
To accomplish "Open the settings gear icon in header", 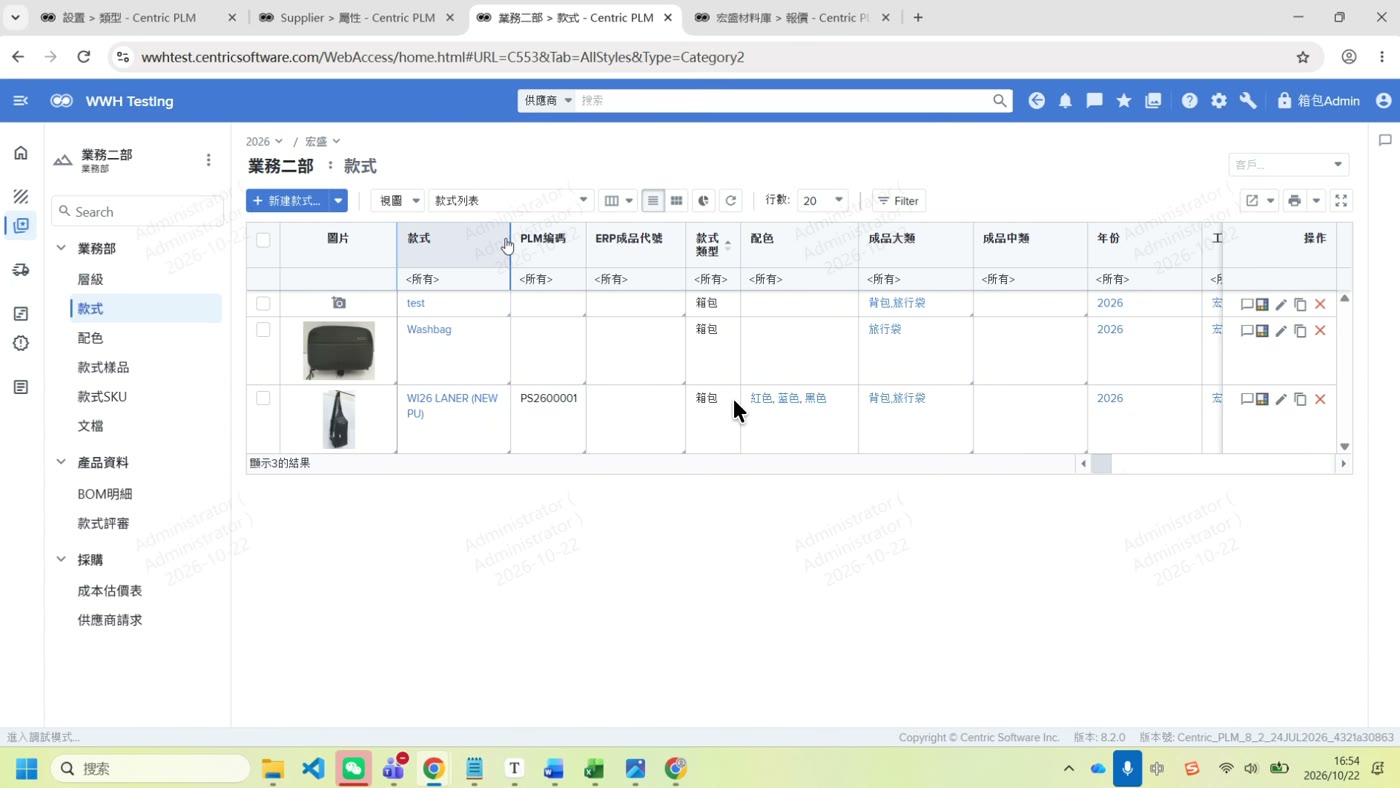I will click(1218, 101).
